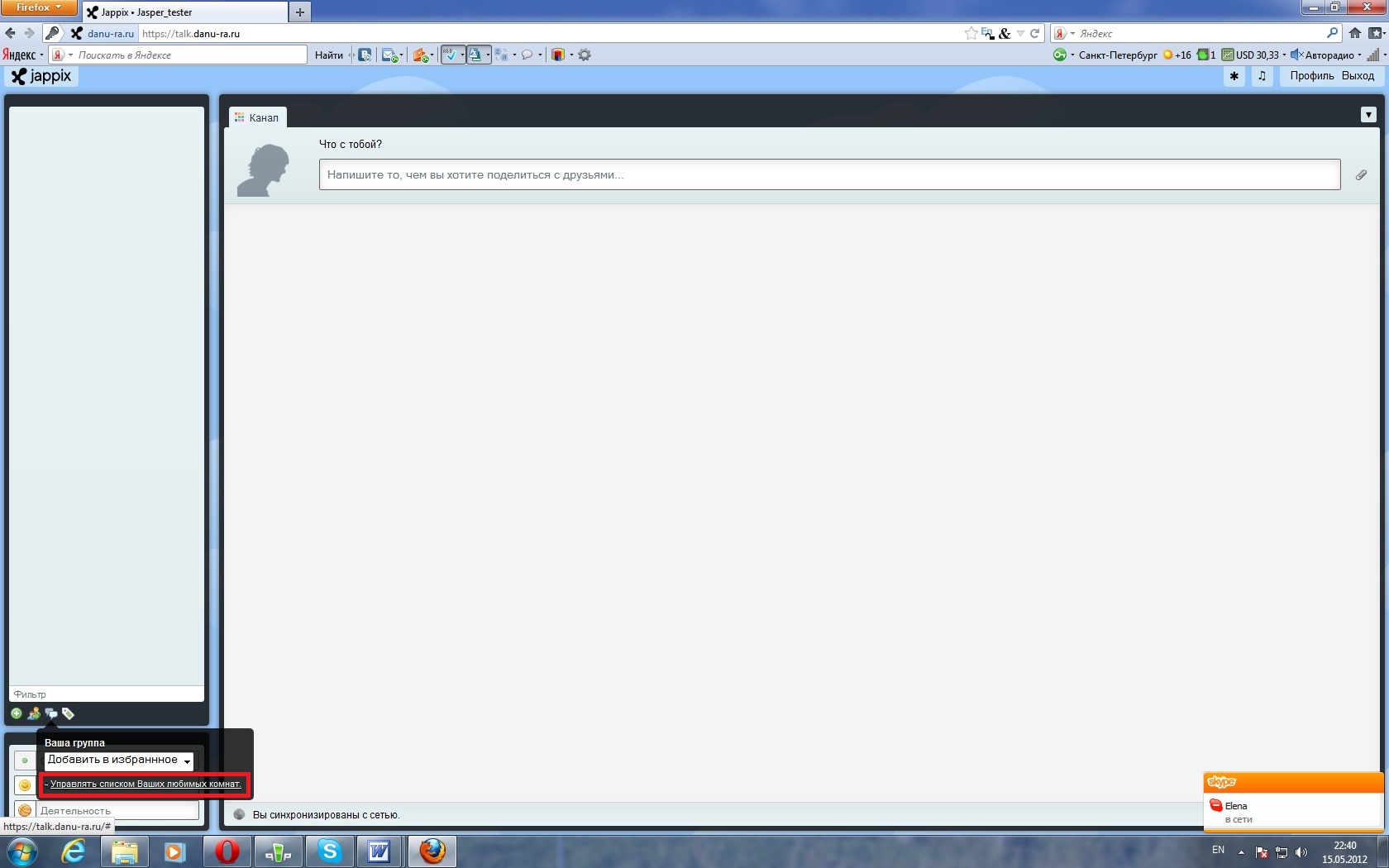Click the add contact green plus icon
The height and width of the screenshot is (868, 1389).
pyautogui.click(x=17, y=713)
